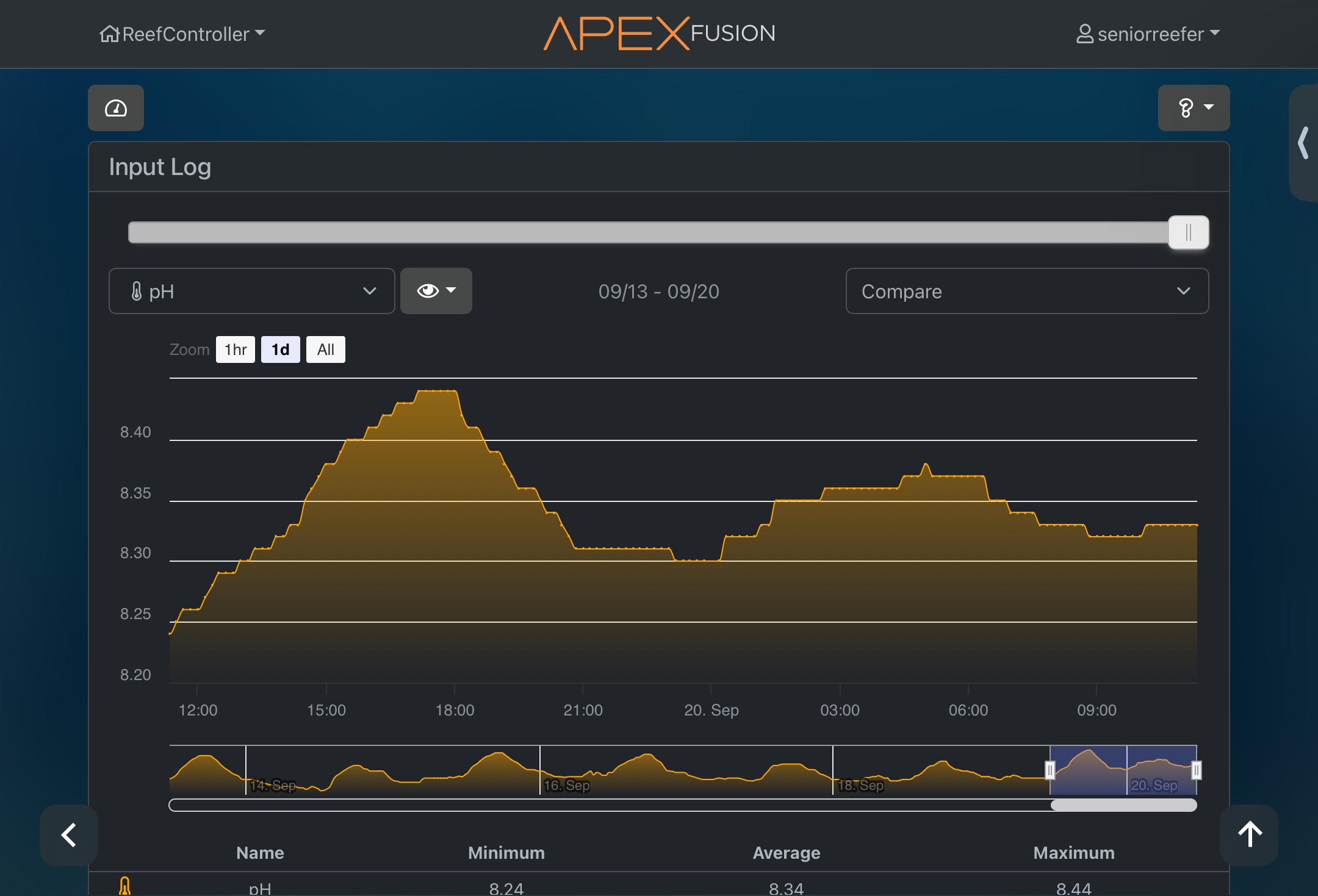Select the 1hr zoom option
The width and height of the screenshot is (1318, 896).
pyautogui.click(x=236, y=349)
